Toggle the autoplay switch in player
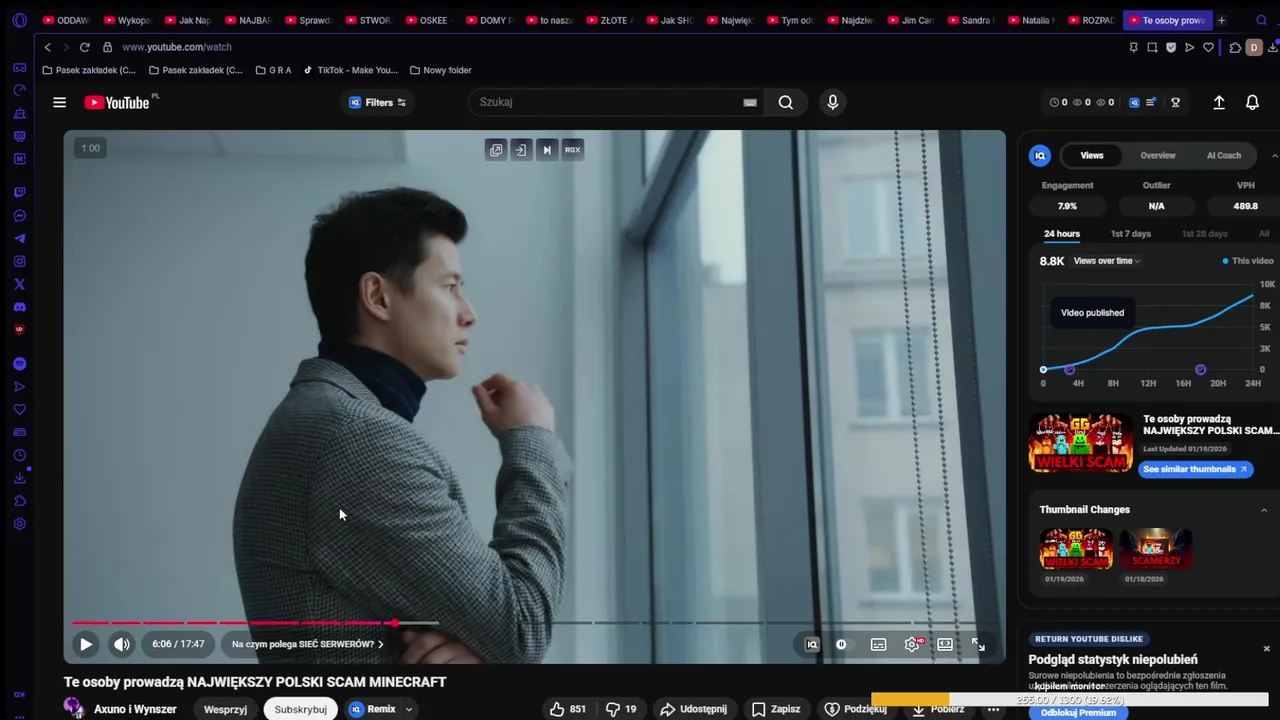 [x=841, y=645]
